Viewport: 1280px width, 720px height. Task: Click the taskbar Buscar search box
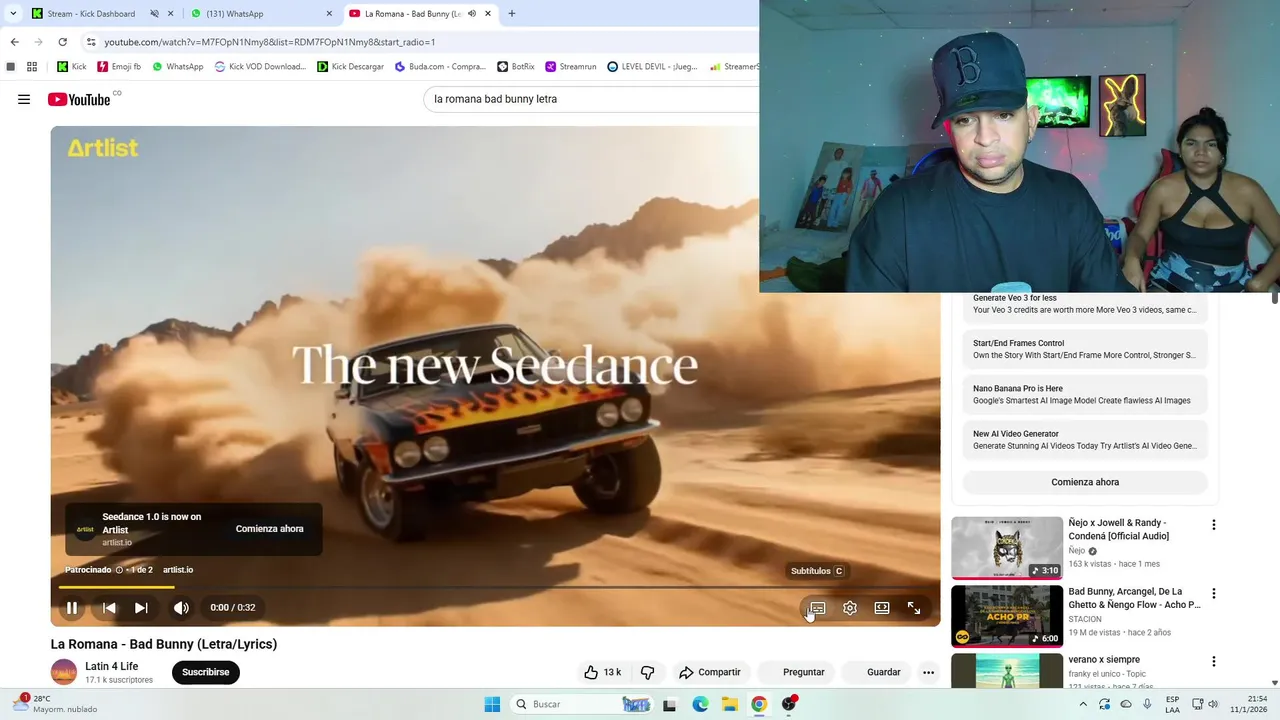tap(583, 704)
